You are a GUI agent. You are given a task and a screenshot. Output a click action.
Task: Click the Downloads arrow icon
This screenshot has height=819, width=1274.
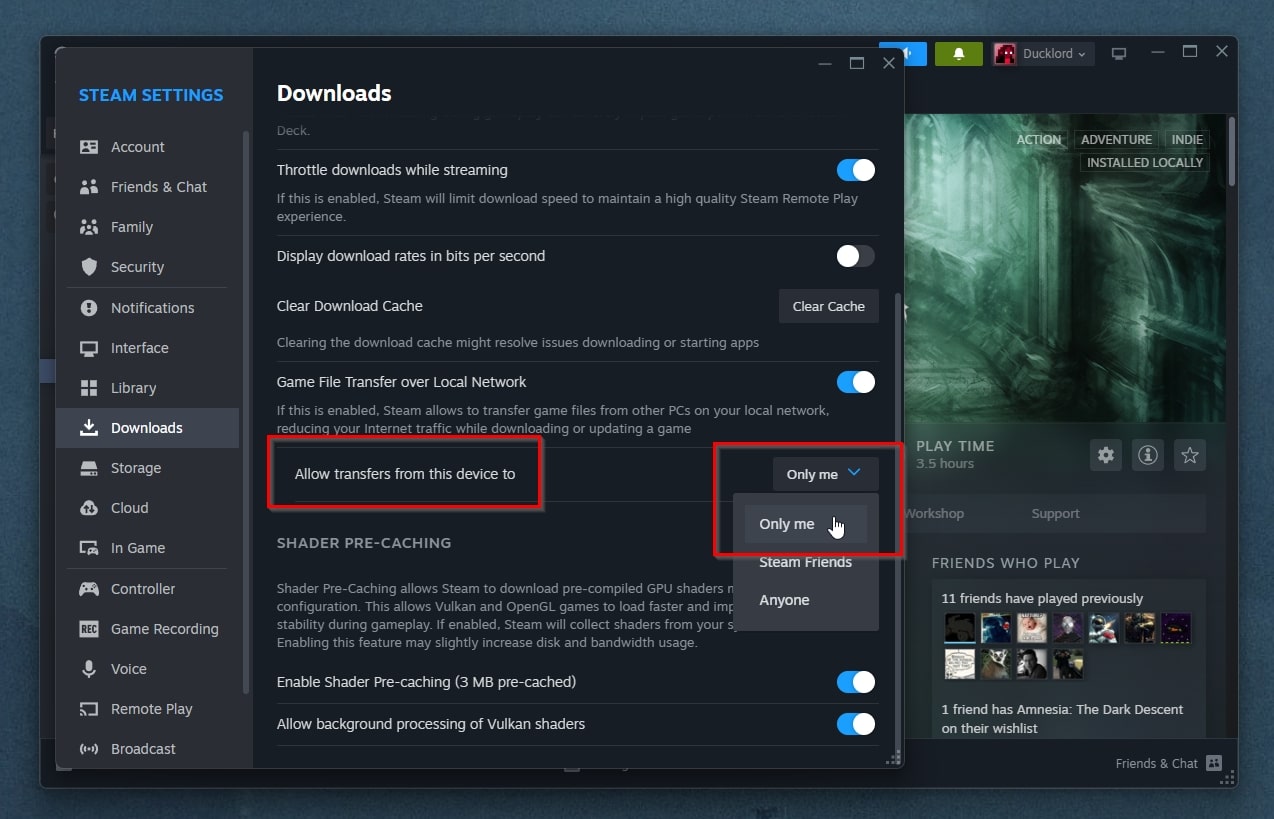point(89,428)
